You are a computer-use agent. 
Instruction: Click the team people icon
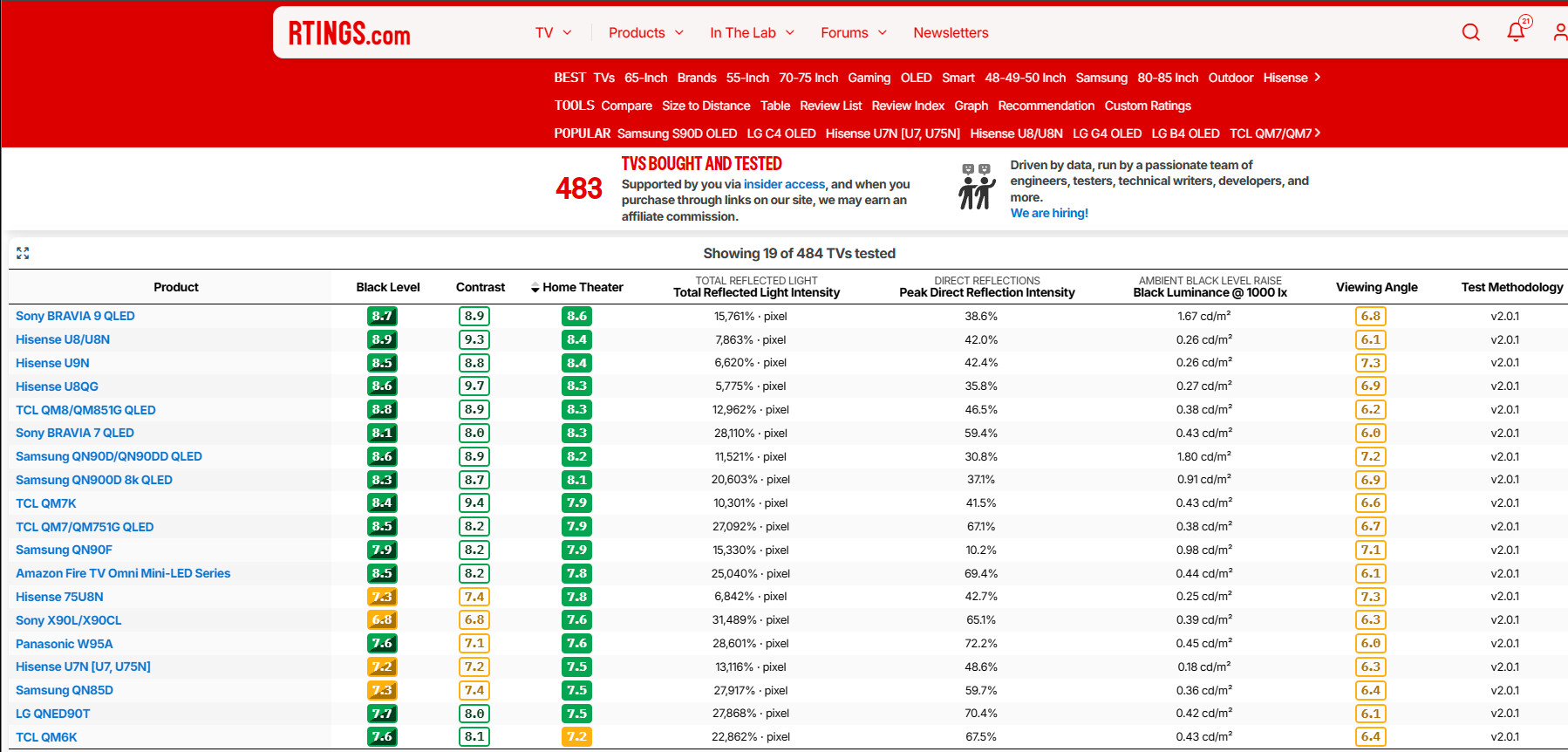coord(977,187)
